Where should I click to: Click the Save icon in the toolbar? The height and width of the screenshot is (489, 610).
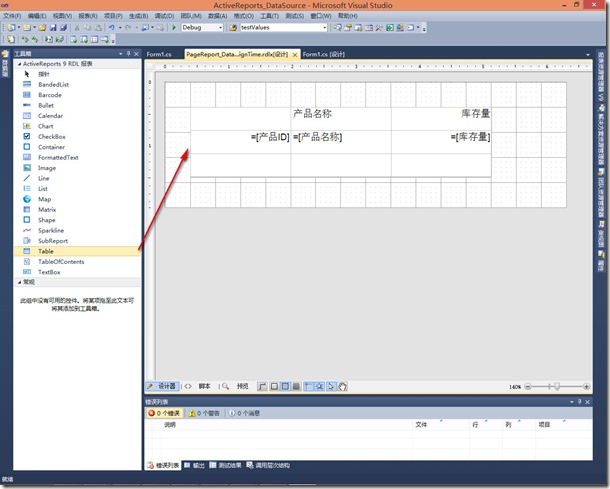pos(53,28)
